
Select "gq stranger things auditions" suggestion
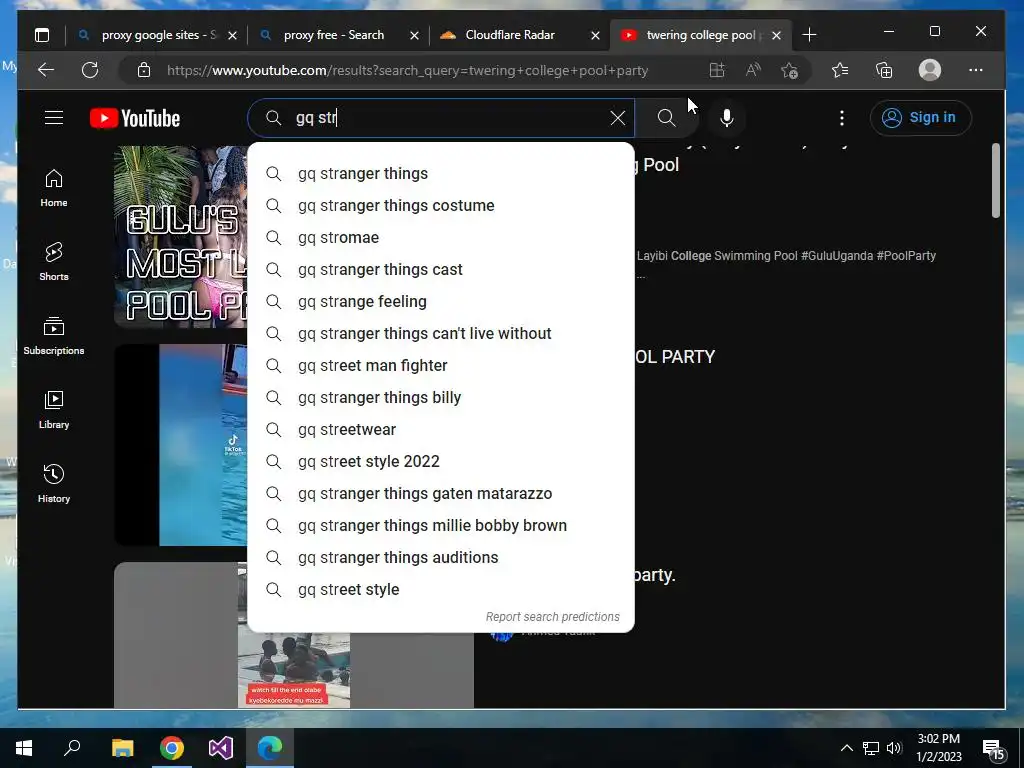441,558
